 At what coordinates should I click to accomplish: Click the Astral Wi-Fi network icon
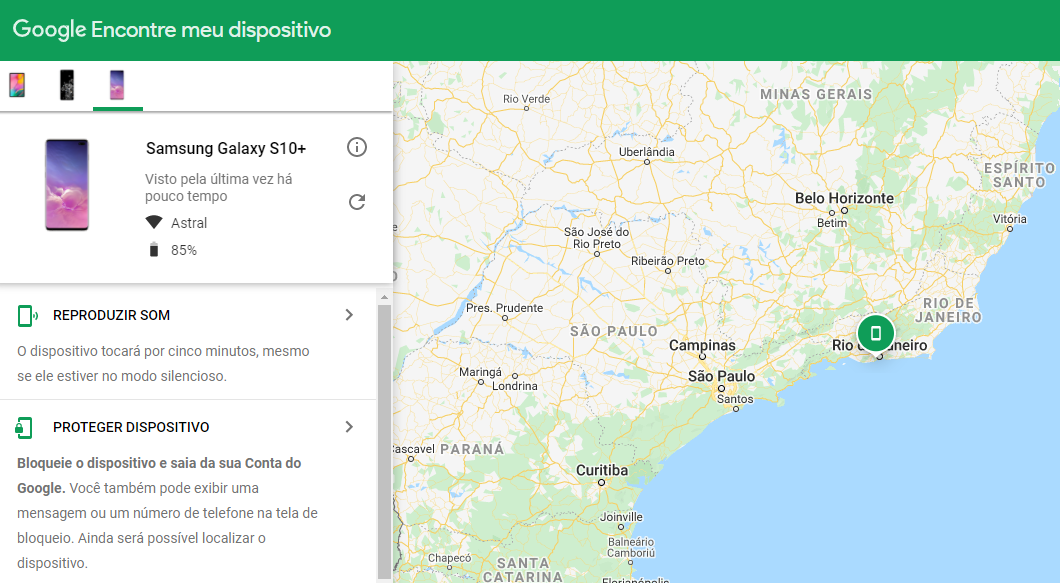pyautogui.click(x=153, y=222)
